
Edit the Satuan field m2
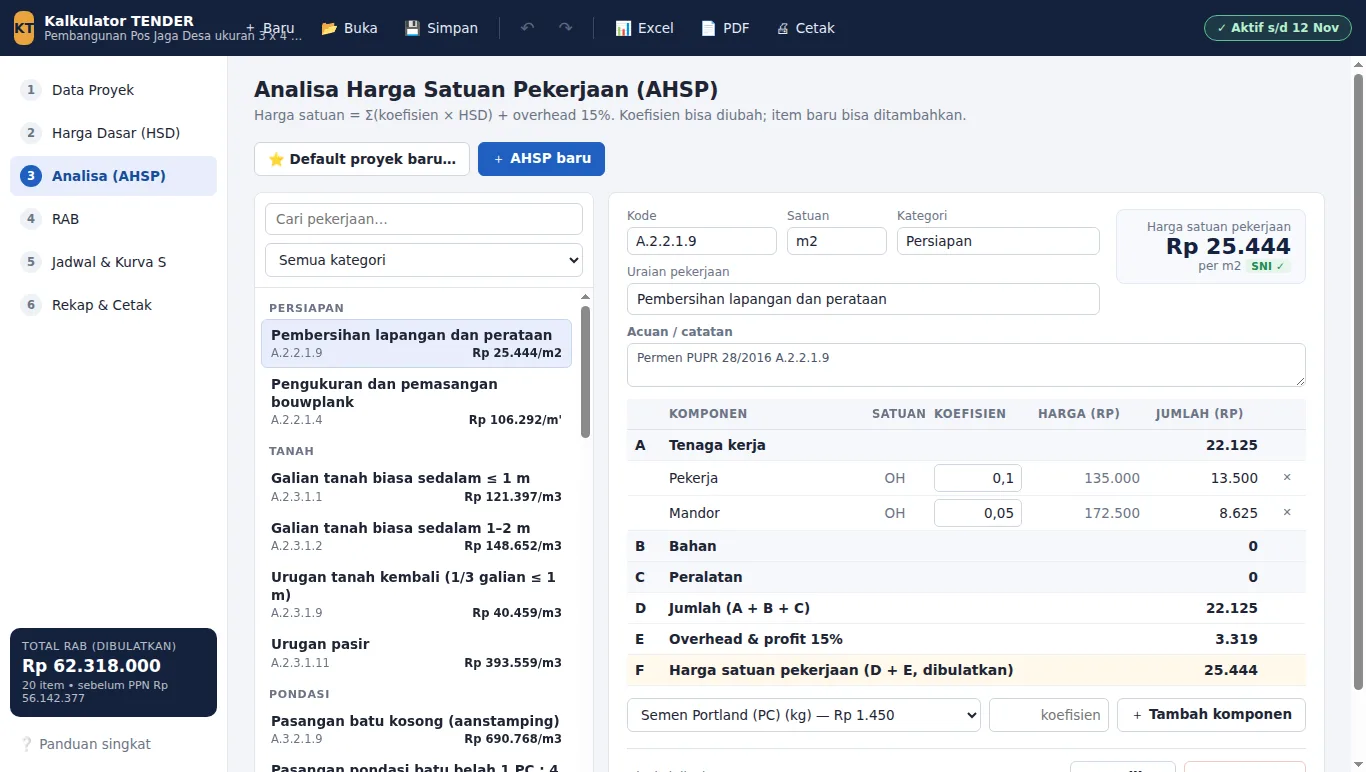click(837, 241)
